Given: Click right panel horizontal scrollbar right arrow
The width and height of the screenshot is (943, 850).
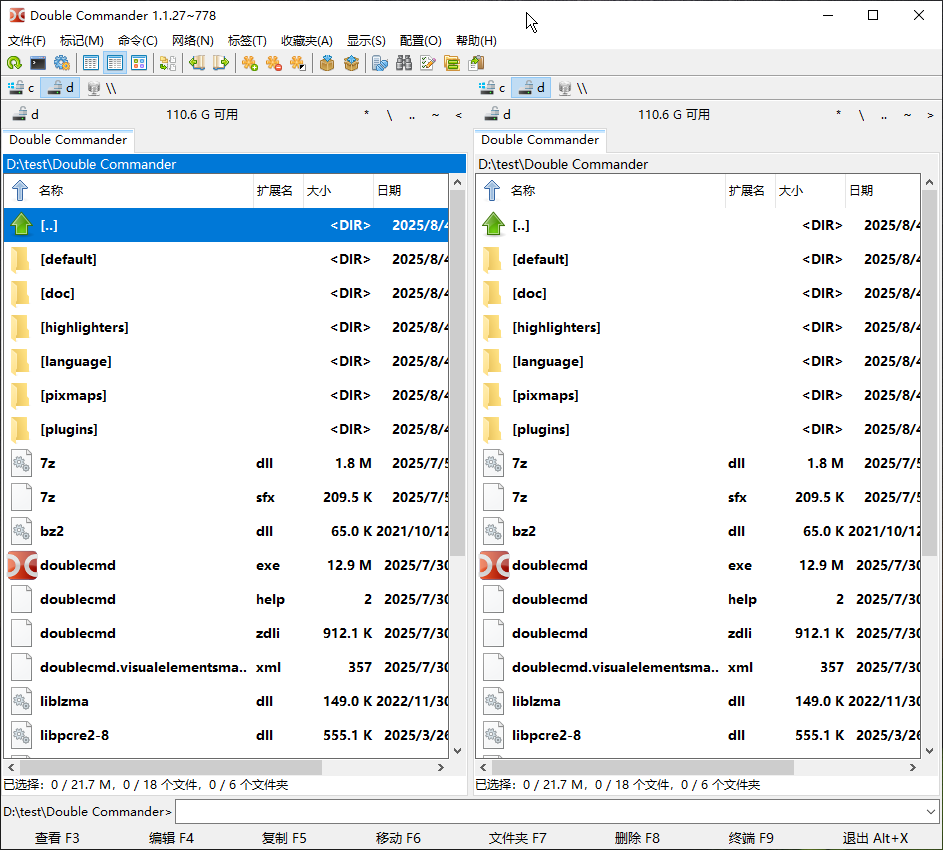Looking at the screenshot, I should (912, 767).
